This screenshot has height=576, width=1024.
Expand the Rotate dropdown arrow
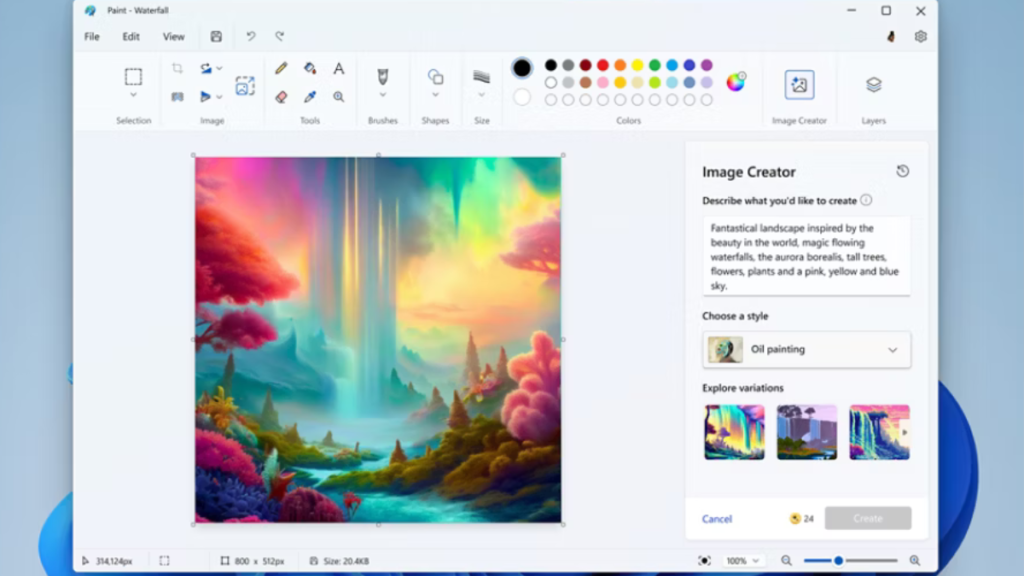219,69
